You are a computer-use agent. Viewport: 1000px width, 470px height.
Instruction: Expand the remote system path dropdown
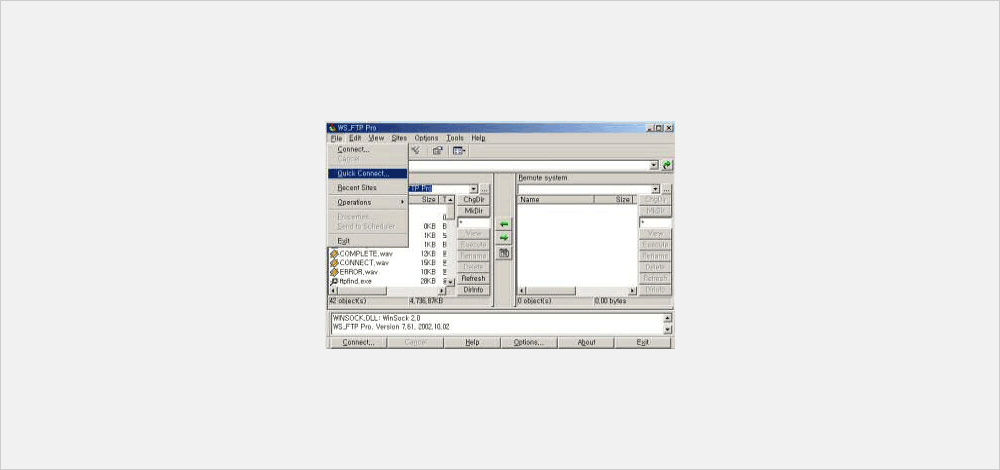pyautogui.click(x=656, y=189)
